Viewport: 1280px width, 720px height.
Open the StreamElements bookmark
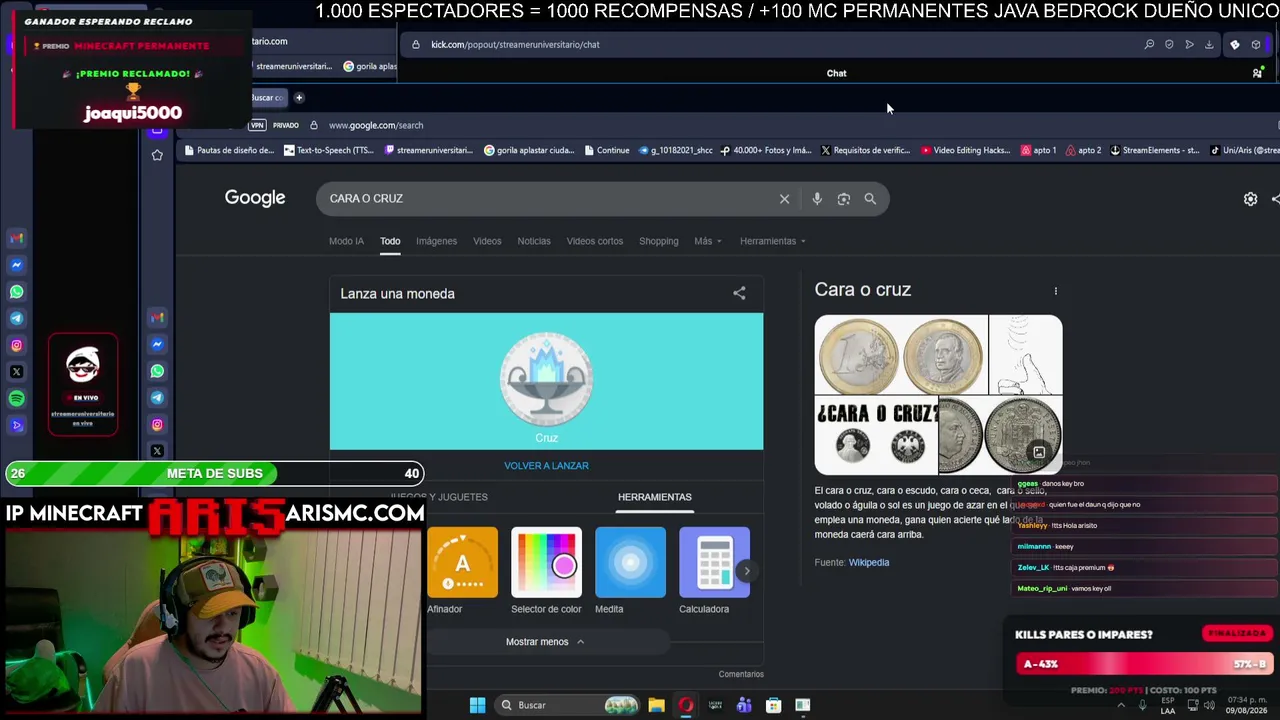(x=1154, y=151)
